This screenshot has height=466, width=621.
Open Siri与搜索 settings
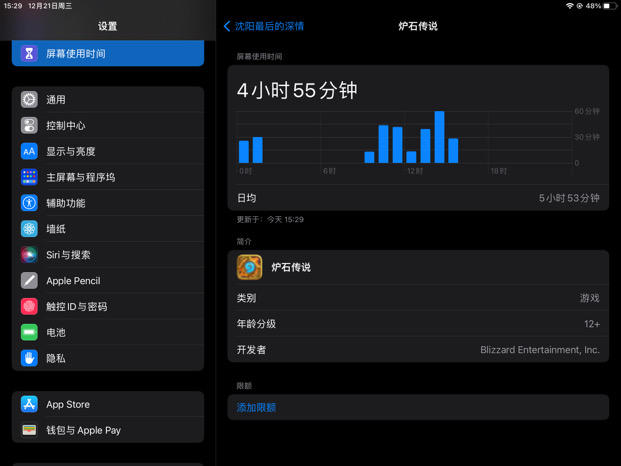[108, 255]
